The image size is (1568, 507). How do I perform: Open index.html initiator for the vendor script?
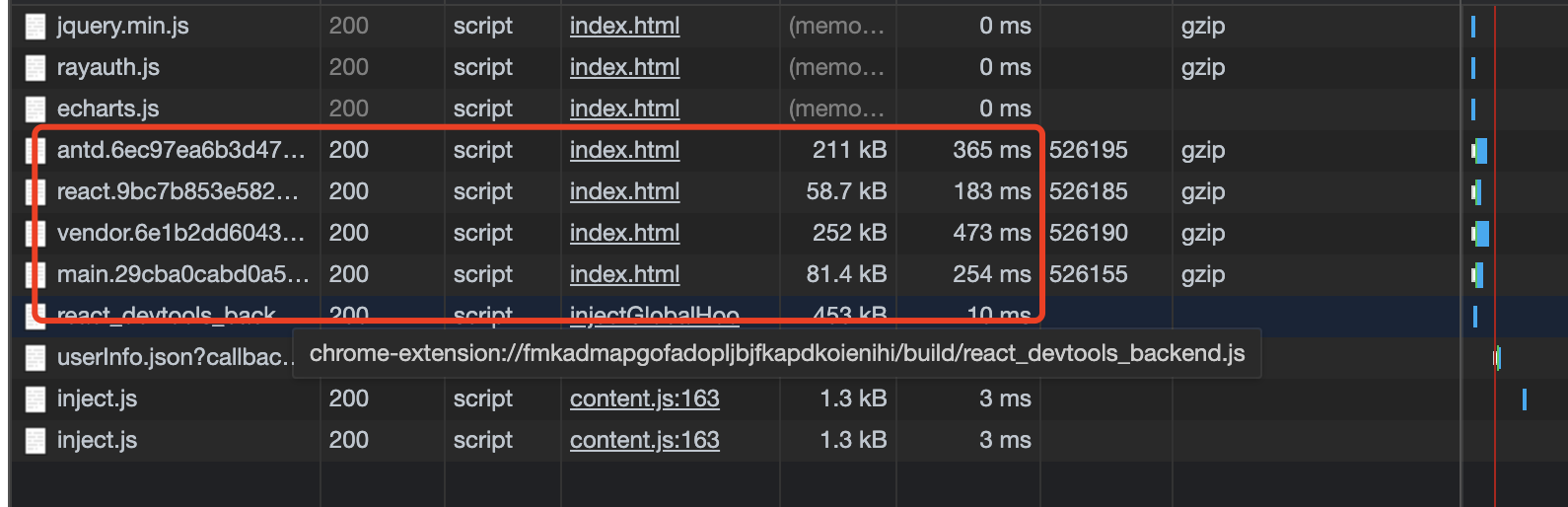point(624,234)
